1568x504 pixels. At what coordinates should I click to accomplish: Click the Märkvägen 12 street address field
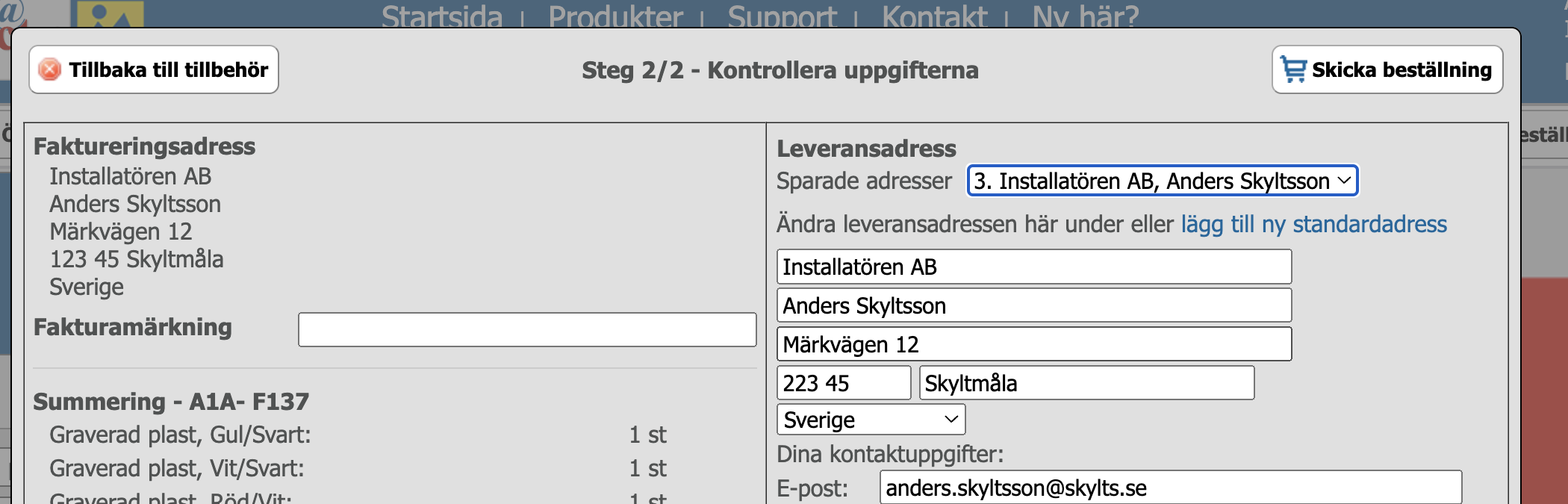click(1033, 344)
